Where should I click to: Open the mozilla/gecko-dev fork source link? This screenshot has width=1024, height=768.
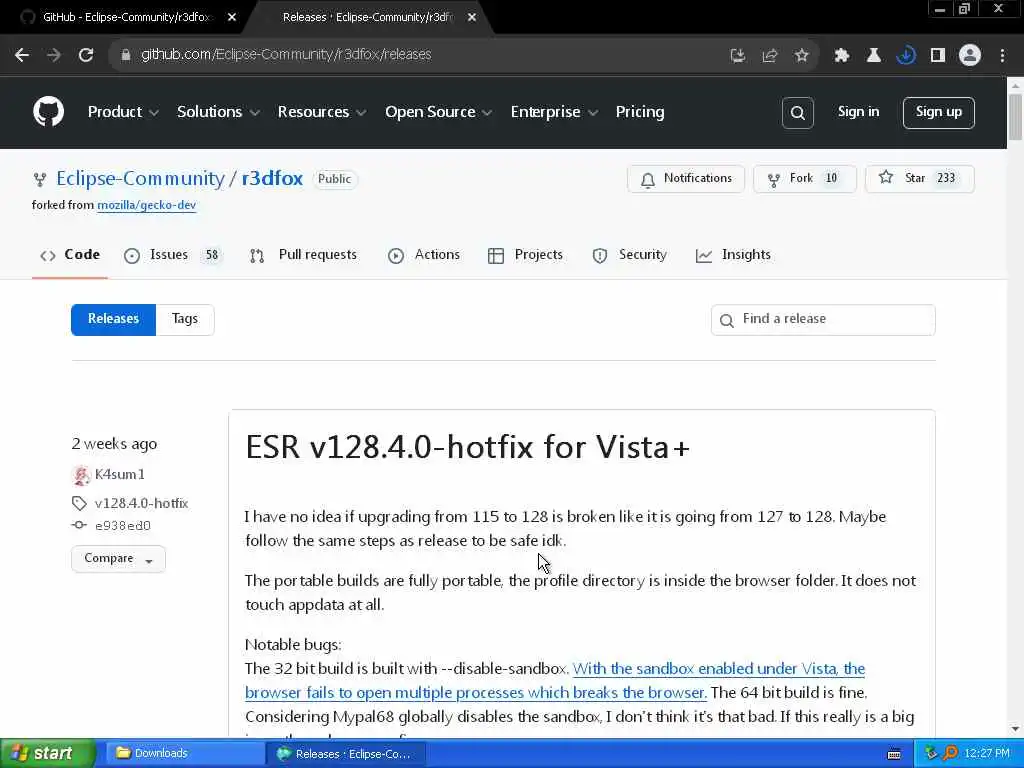tap(146, 205)
